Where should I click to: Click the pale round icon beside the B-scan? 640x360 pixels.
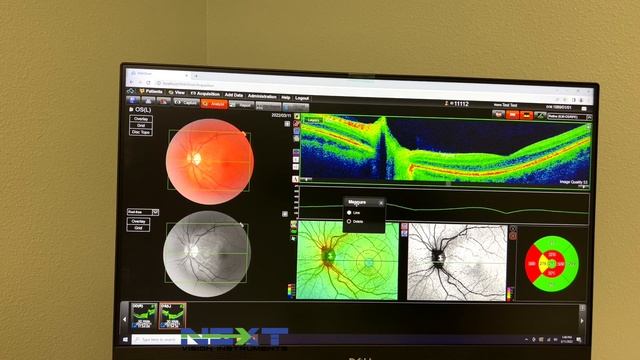tap(297, 138)
